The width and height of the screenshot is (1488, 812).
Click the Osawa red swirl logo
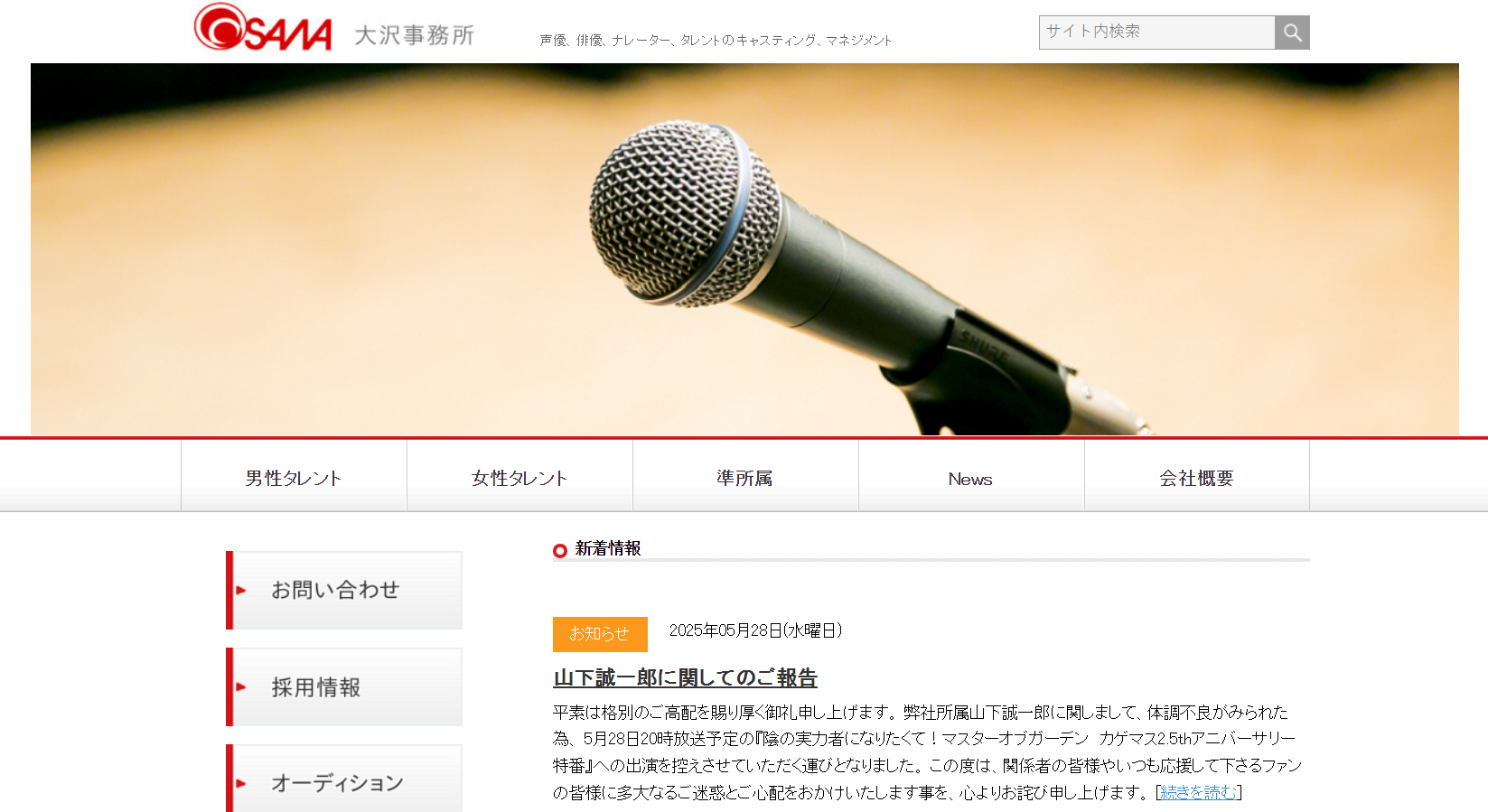(263, 27)
